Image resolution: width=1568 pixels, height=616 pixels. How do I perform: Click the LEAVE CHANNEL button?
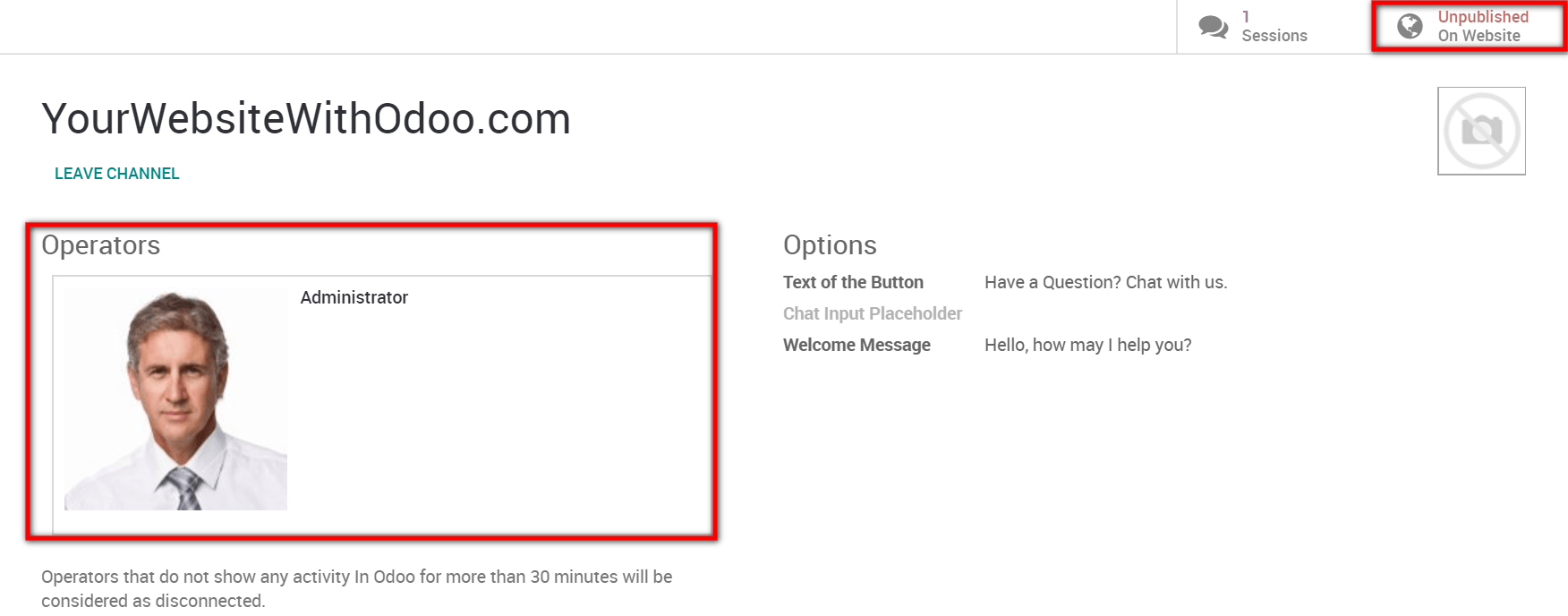117,174
